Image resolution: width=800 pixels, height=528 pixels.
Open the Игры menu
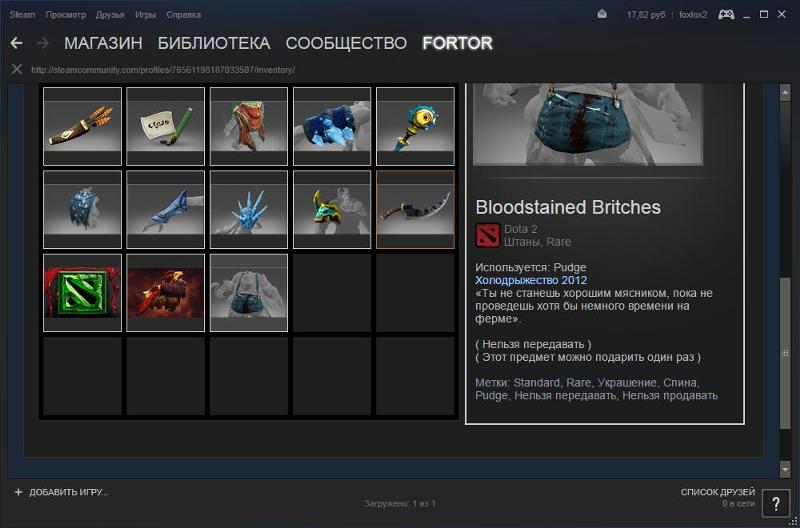click(145, 15)
